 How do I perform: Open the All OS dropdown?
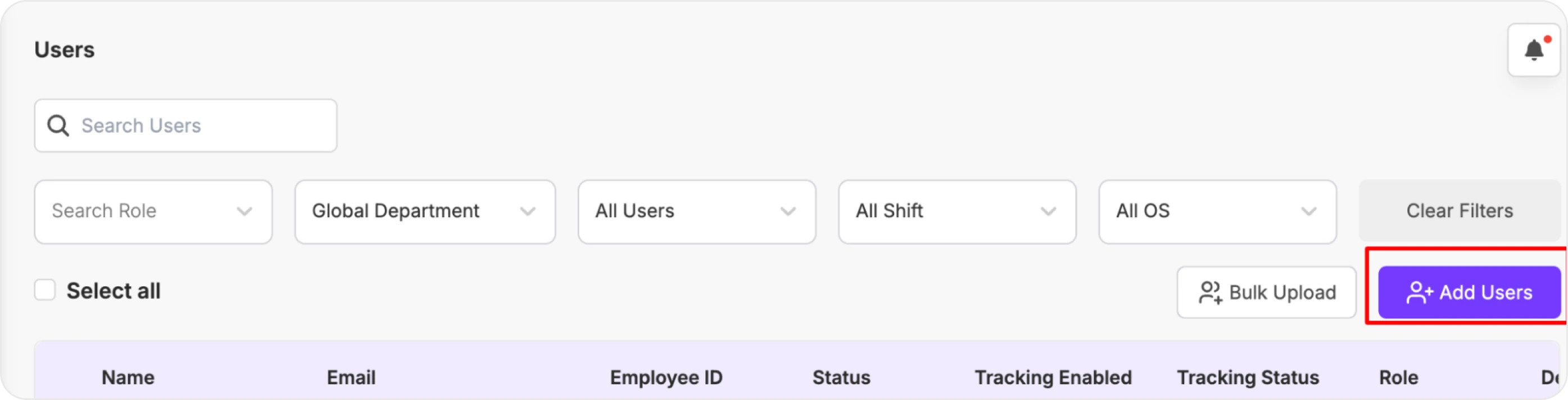[1217, 212]
